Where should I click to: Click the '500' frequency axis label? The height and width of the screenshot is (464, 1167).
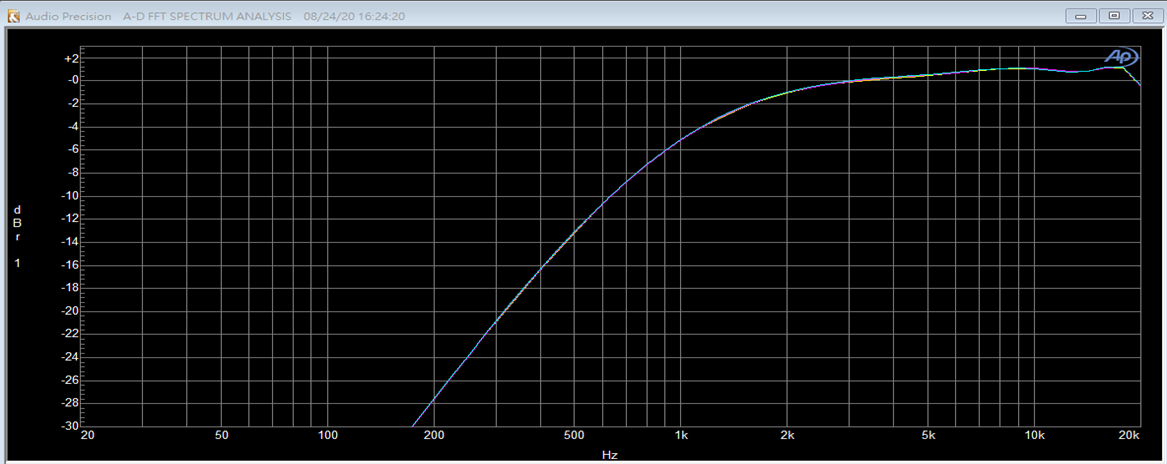574,437
